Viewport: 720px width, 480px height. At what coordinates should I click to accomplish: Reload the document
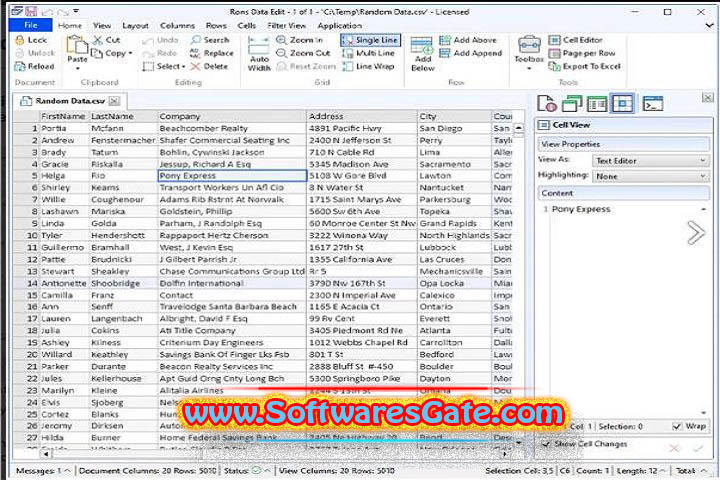(34, 67)
